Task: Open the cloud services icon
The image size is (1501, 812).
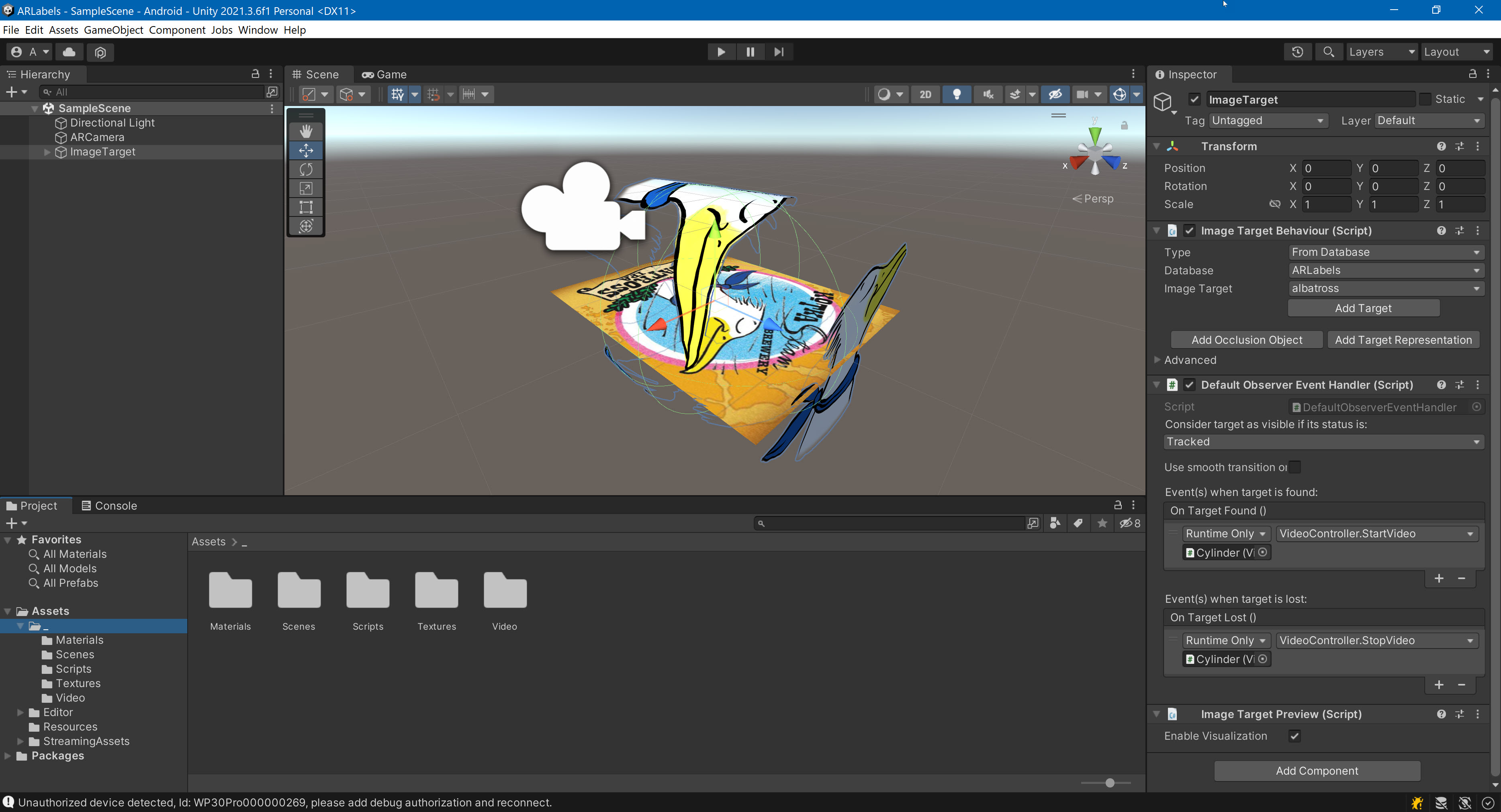Action: [x=69, y=52]
